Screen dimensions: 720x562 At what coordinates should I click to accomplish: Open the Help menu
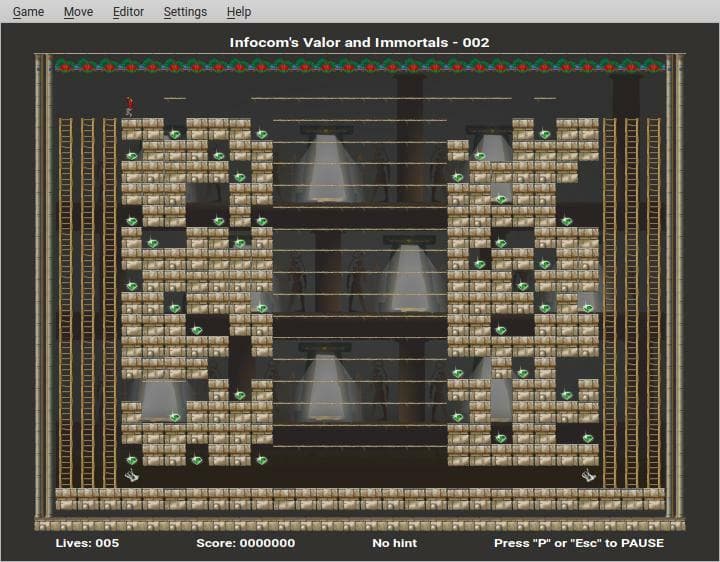click(239, 11)
